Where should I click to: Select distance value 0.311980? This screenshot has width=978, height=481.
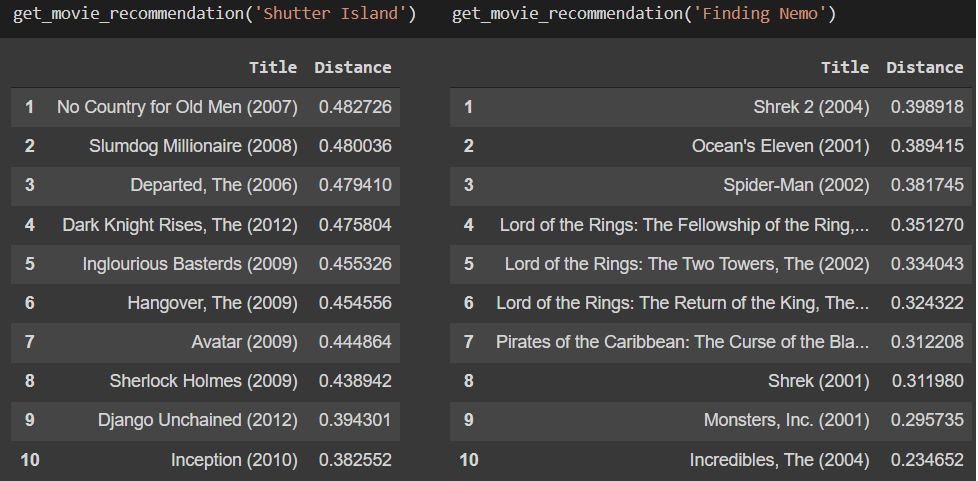927,381
